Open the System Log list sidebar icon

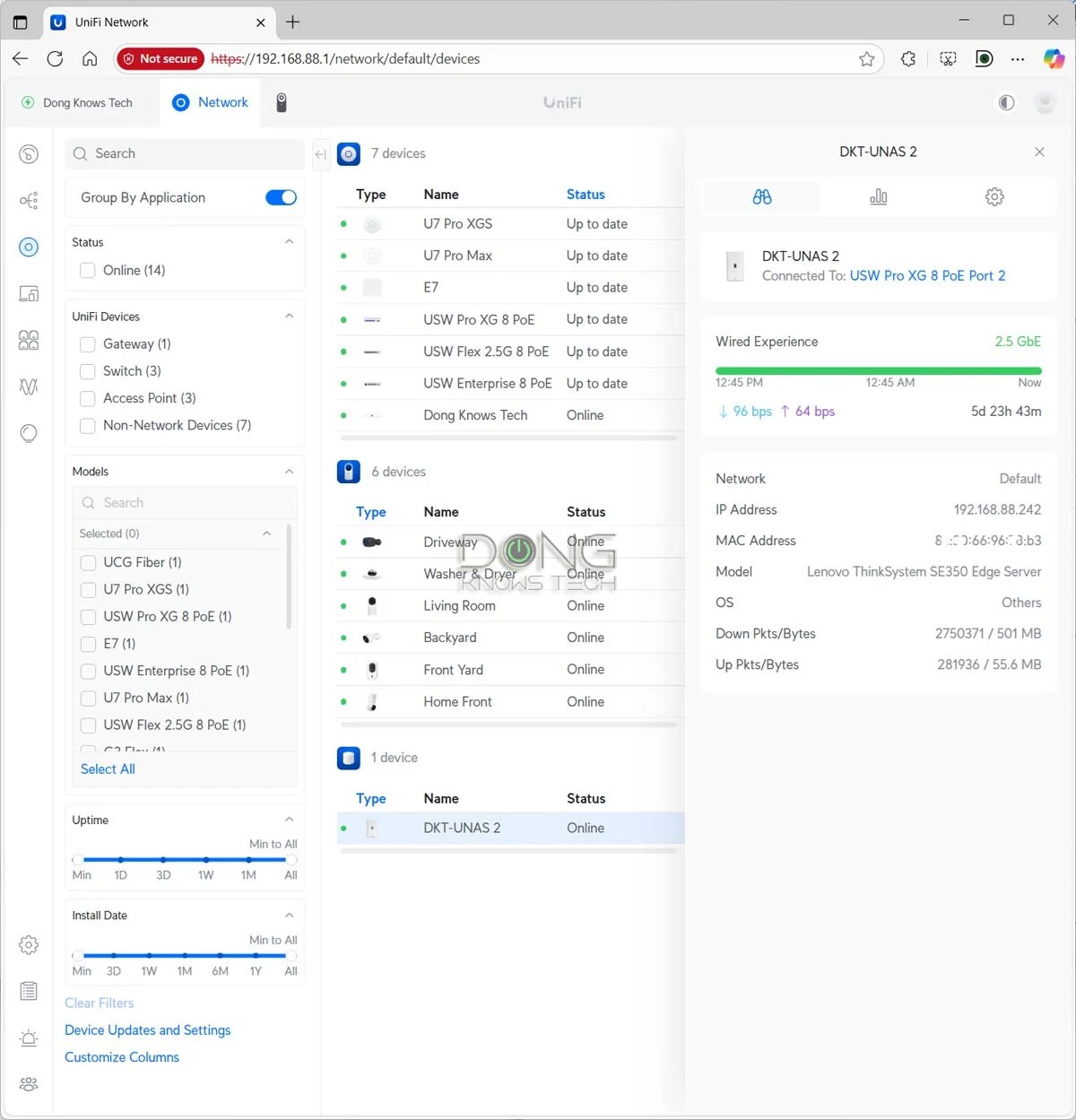[29, 991]
